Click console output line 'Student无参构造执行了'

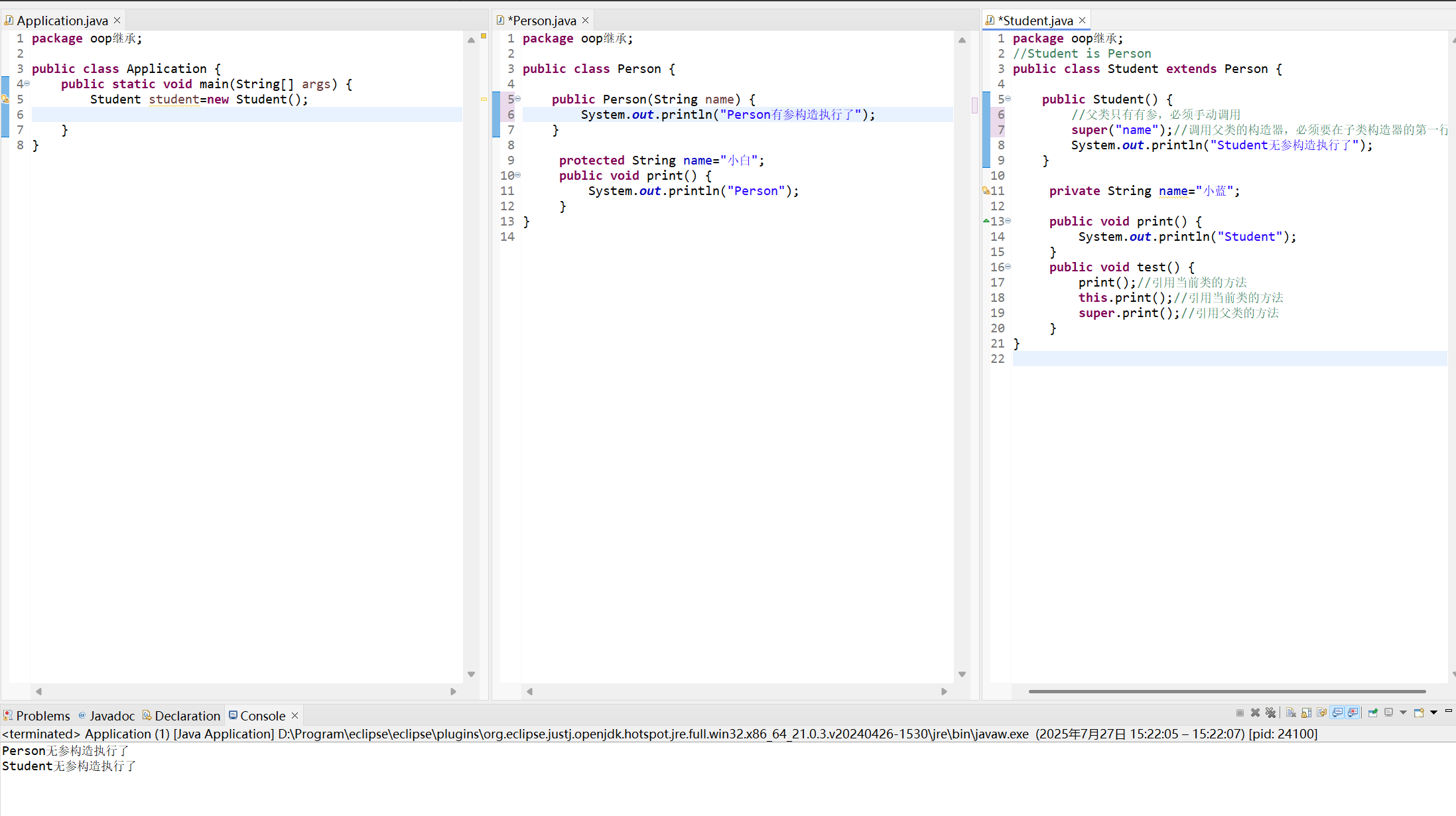pos(69,766)
